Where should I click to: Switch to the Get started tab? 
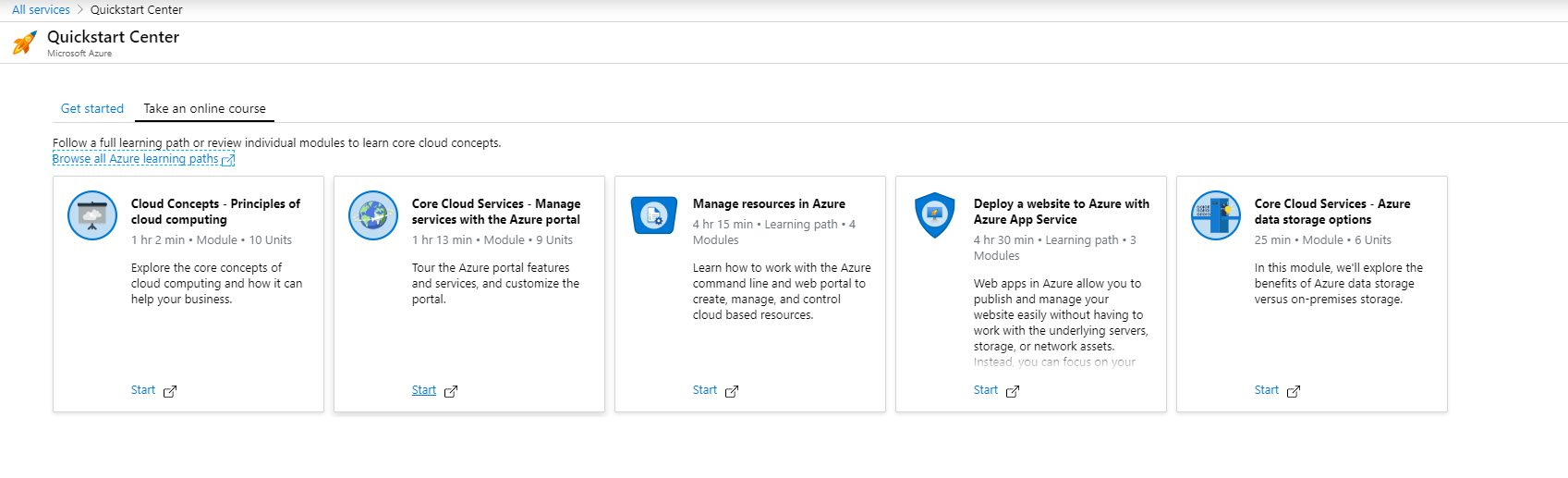[x=92, y=108]
